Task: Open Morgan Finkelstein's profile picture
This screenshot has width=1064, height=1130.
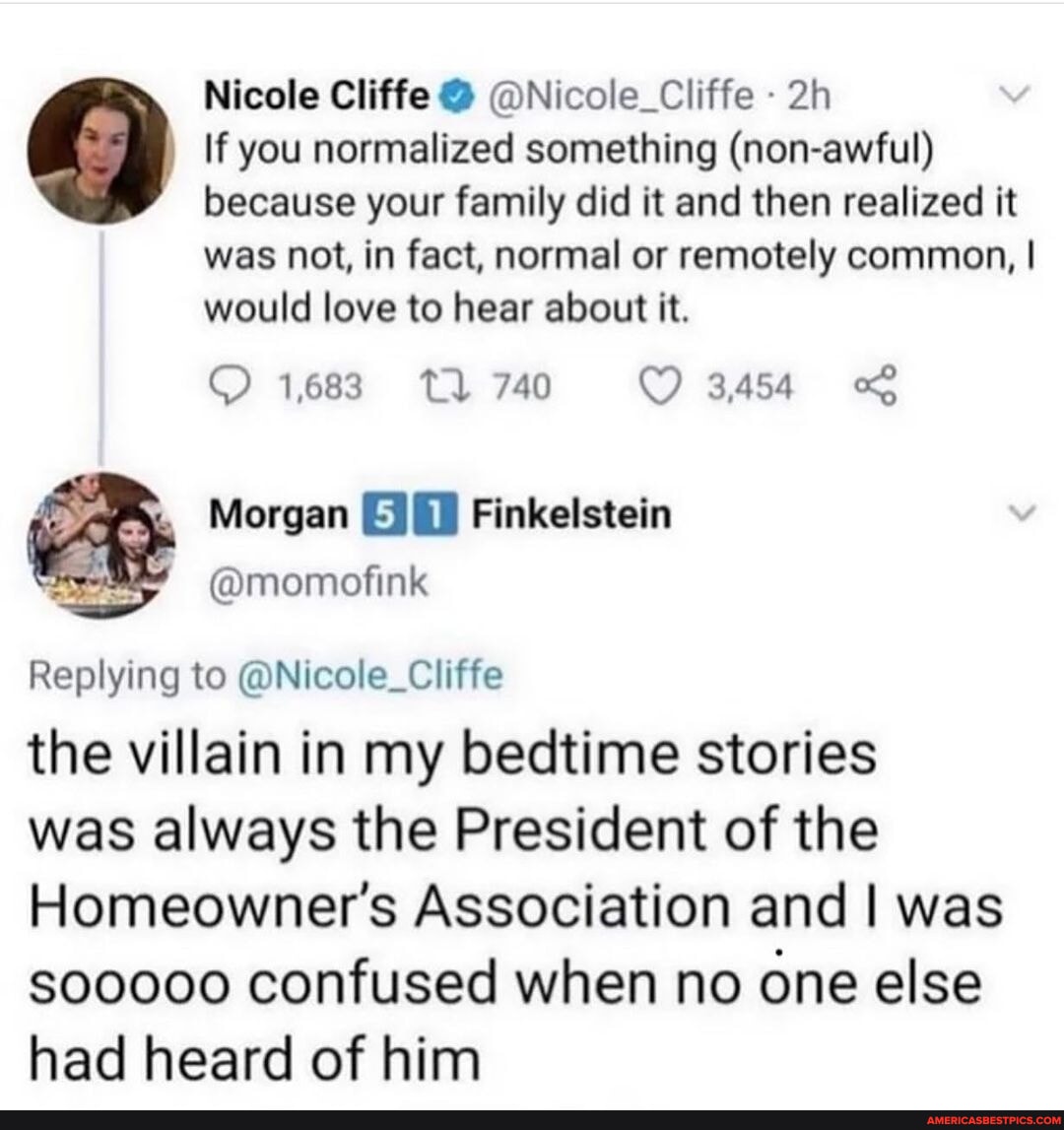Action: (x=100, y=545)
